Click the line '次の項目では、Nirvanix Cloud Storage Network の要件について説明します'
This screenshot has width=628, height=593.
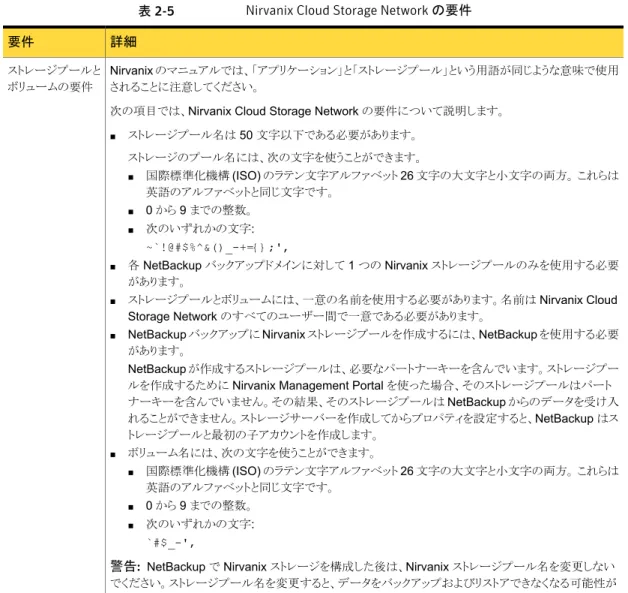click(307, 111)
